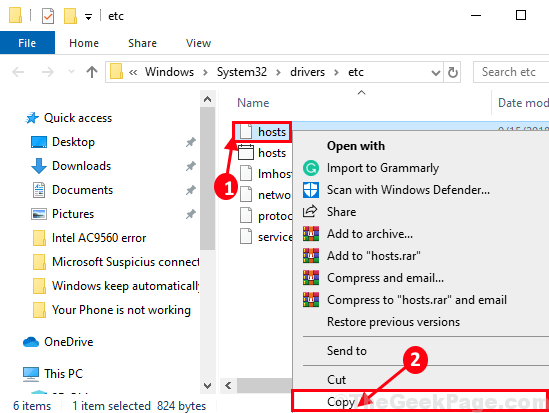
Task: Open the Quick Access Toolbar customize dropdown
Action: coord(89,16)
